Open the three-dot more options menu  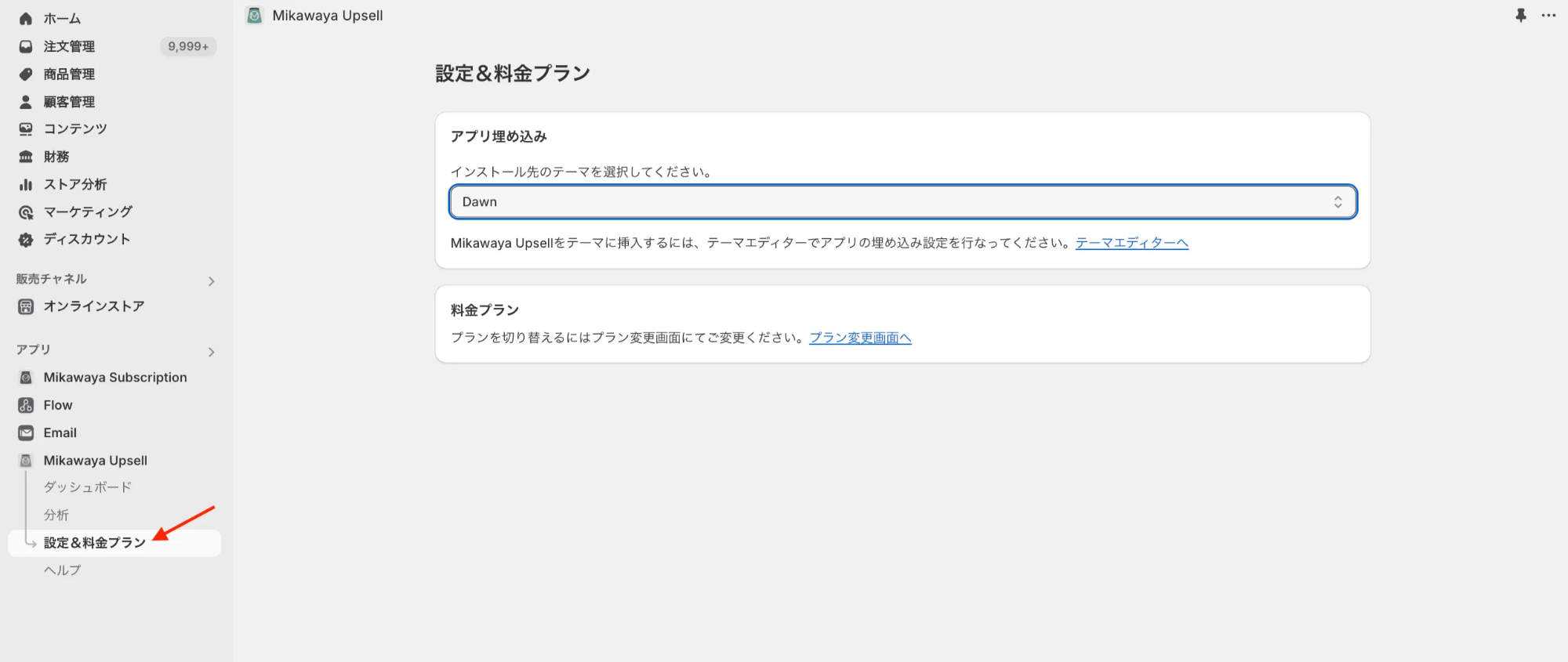(x=1548, y=15)
